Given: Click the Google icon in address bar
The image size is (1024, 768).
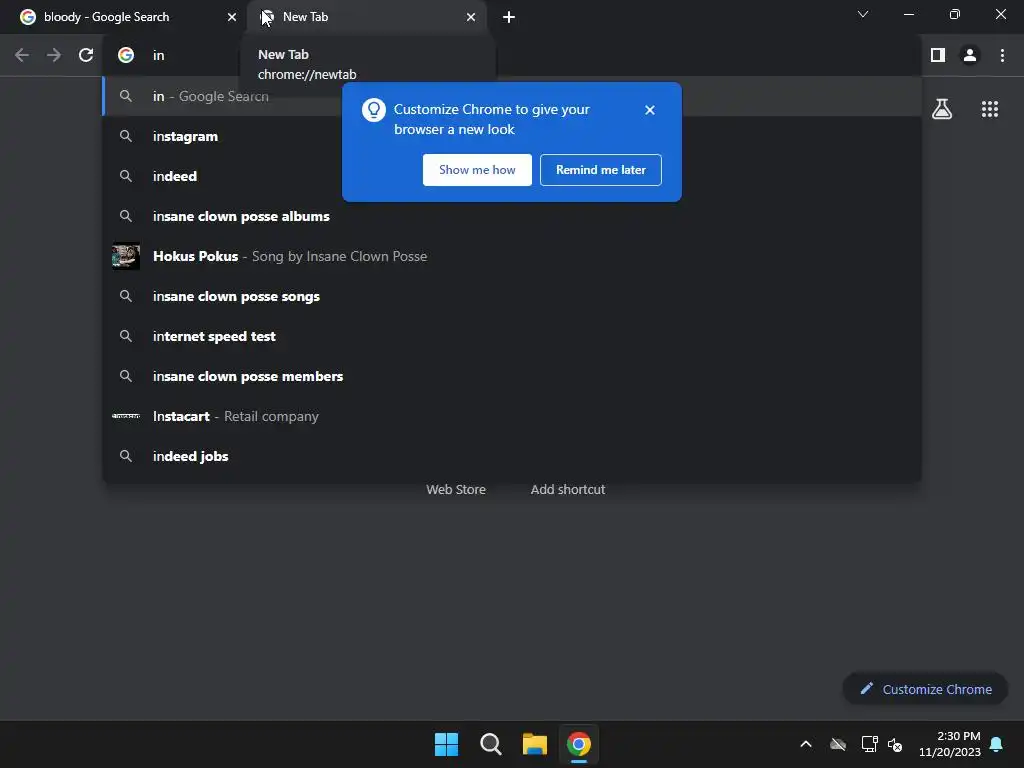Looking at the screenshot, I should 126,56.
